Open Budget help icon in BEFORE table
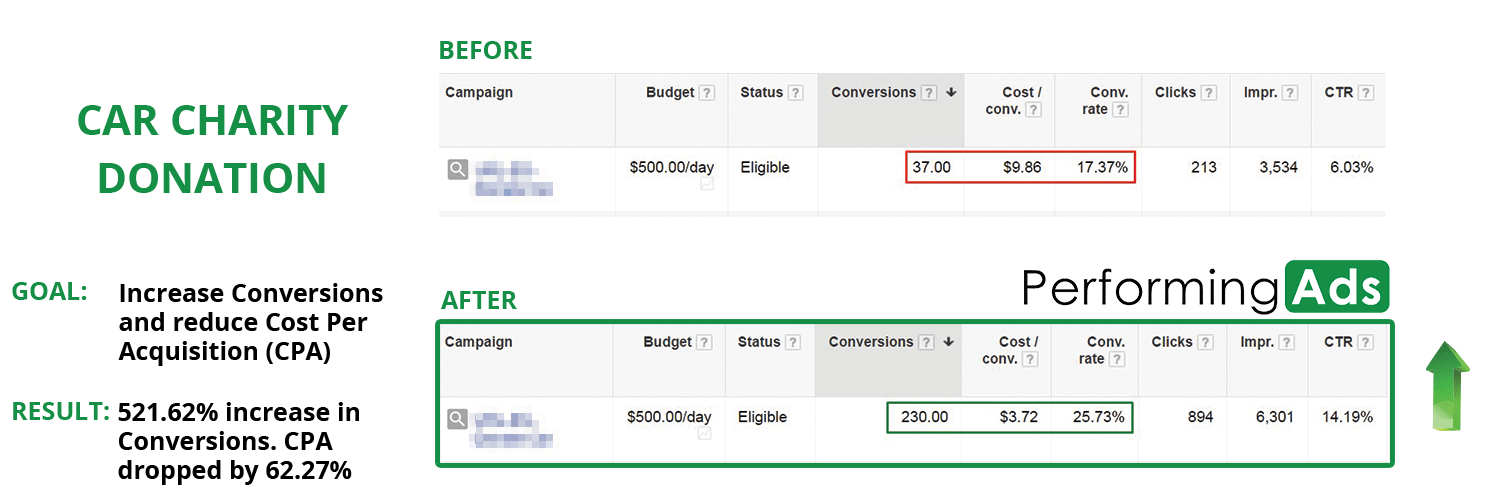Viewport: 1500px width, 500px height. point(707,93)
